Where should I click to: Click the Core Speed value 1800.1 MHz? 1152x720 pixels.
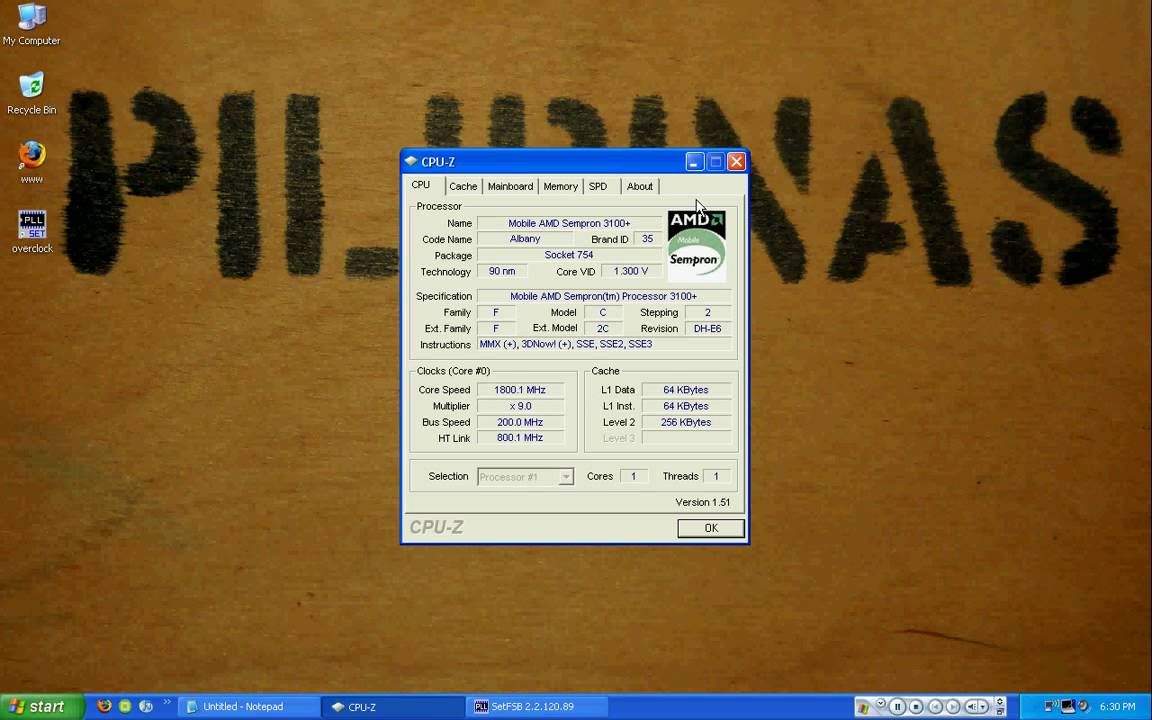point(520,390)
